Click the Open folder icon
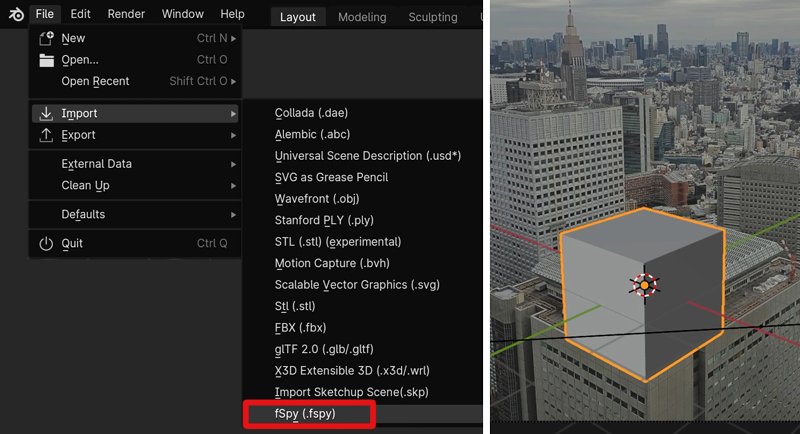Screen dimensions: 800x434 [x=46, y=60]
